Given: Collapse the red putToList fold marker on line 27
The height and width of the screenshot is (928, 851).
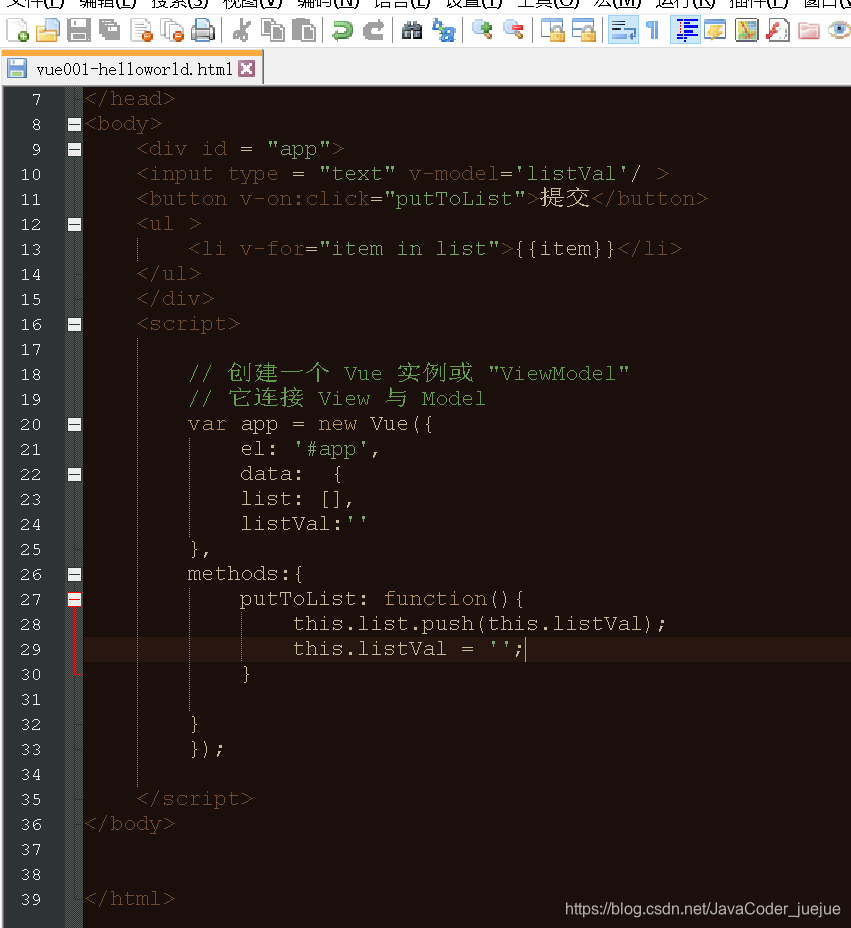Looking at the screenshot, I should point(75,600).
